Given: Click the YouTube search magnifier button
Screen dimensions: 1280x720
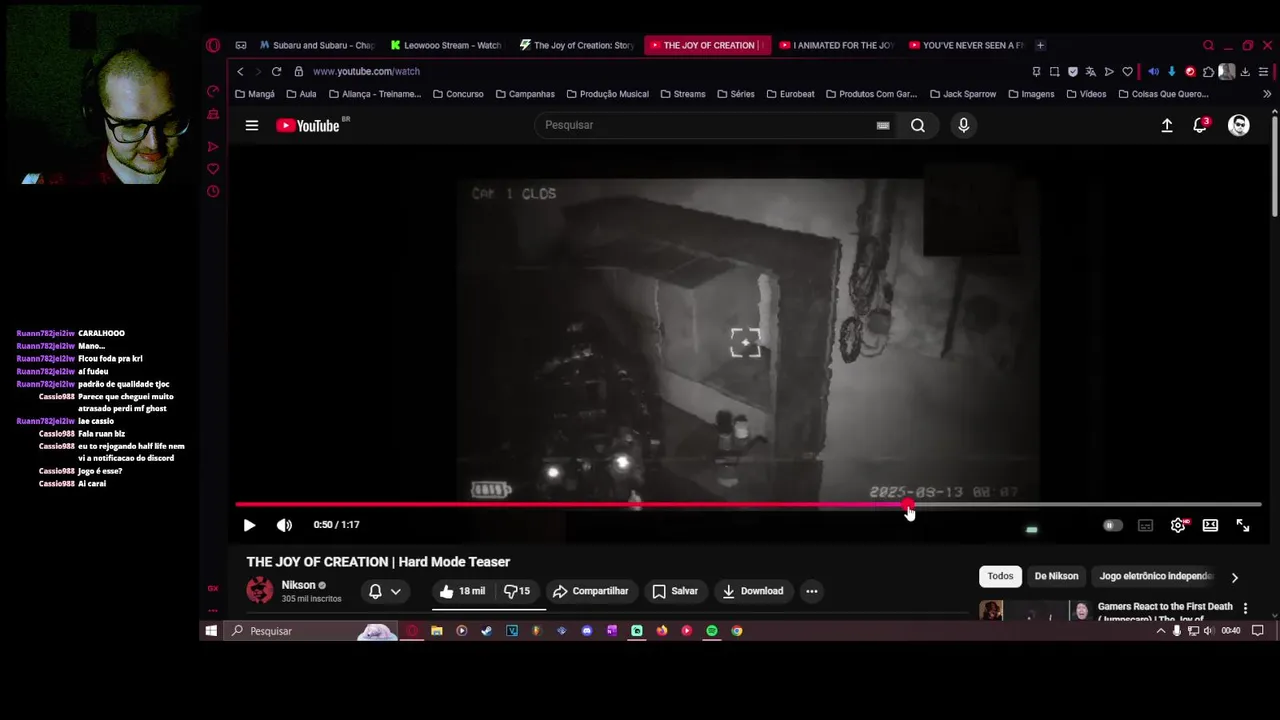Looking at the screenshot, I should 918,125.
